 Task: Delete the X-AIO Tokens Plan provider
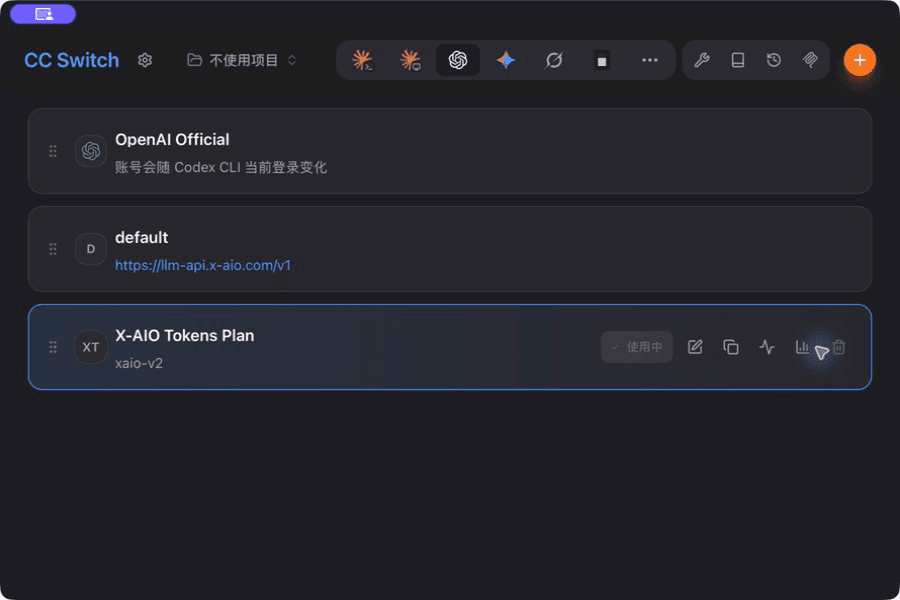[839, 347]
